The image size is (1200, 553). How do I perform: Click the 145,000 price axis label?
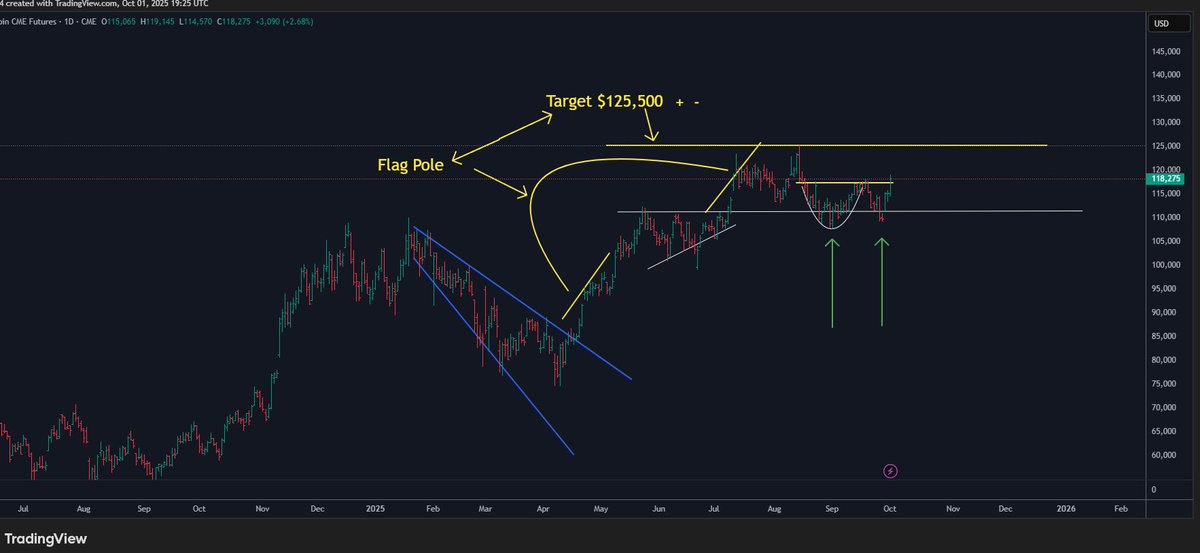[x=1167, y=51]
